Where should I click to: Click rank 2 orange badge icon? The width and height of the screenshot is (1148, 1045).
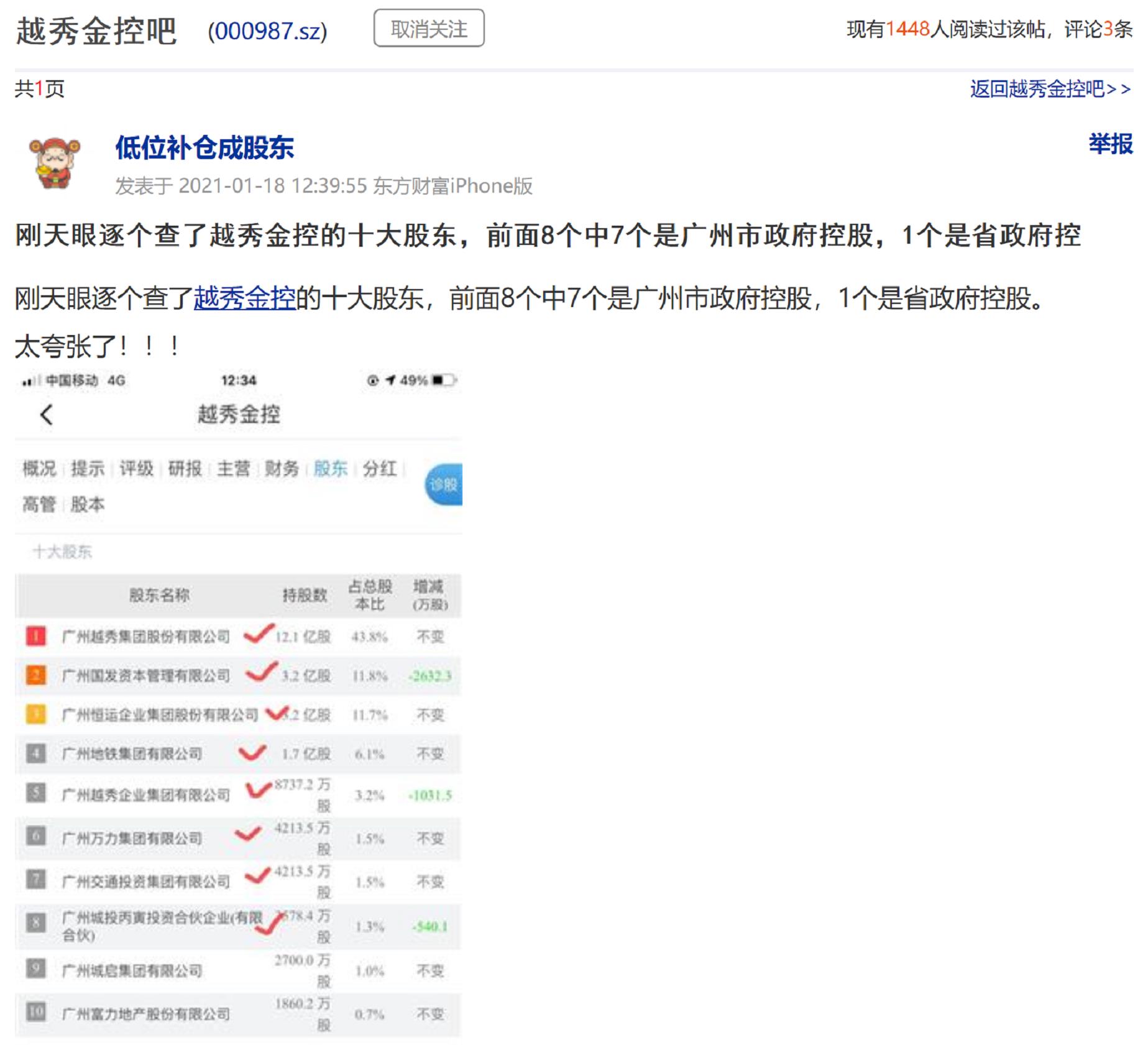(x=36, y=675)
